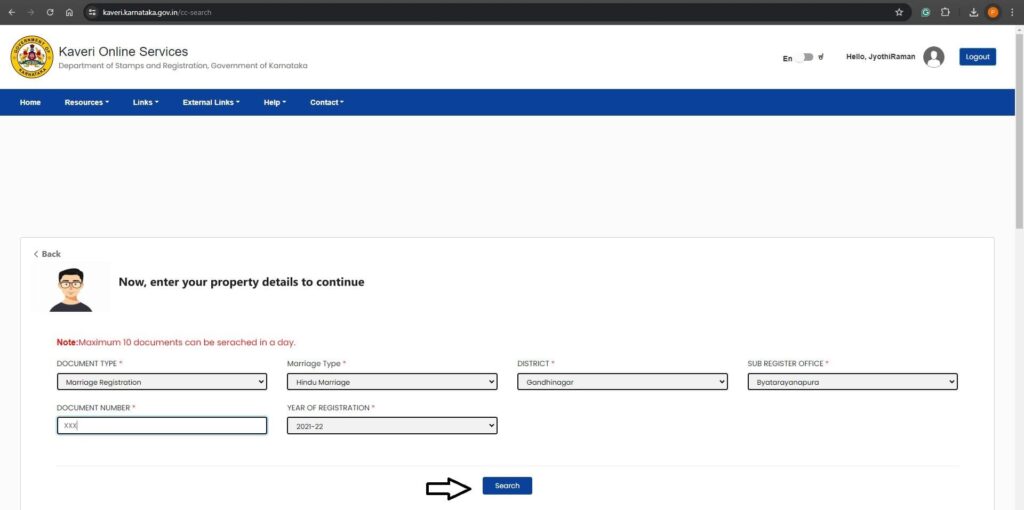Open the Chrome three-dot menu

(x=1012, y=12)
